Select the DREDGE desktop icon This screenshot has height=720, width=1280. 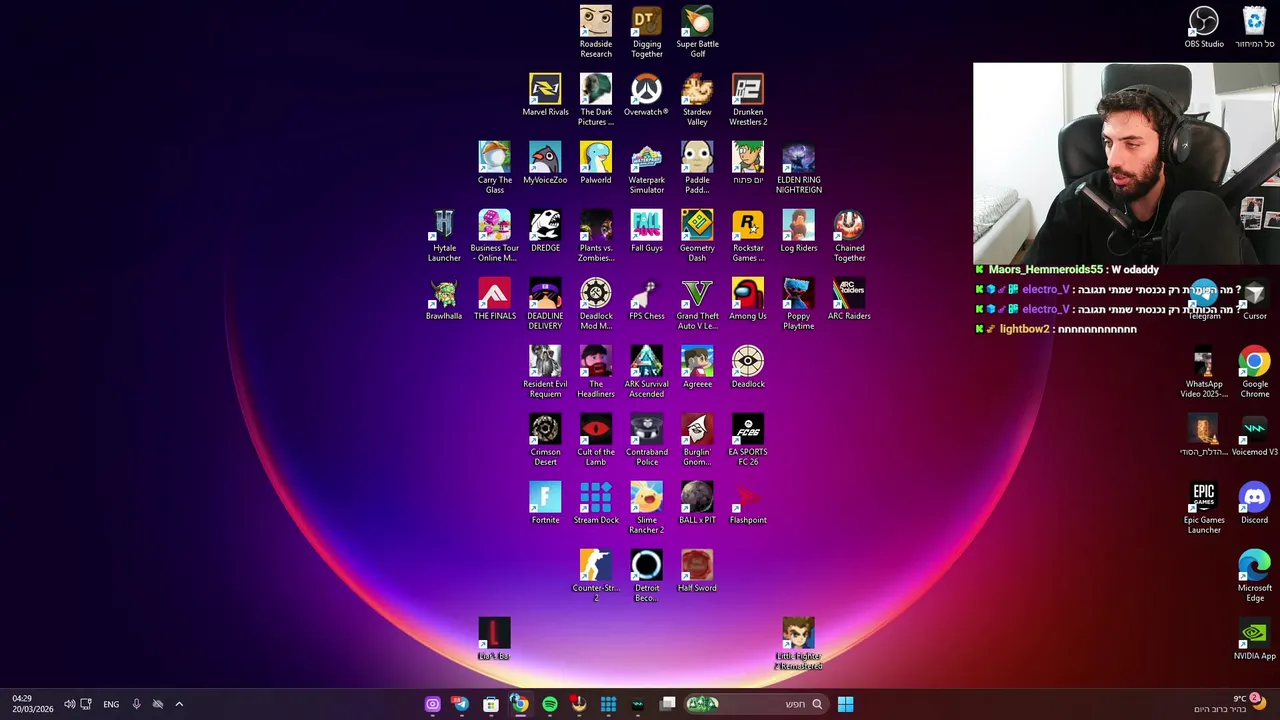click(545, 231)
